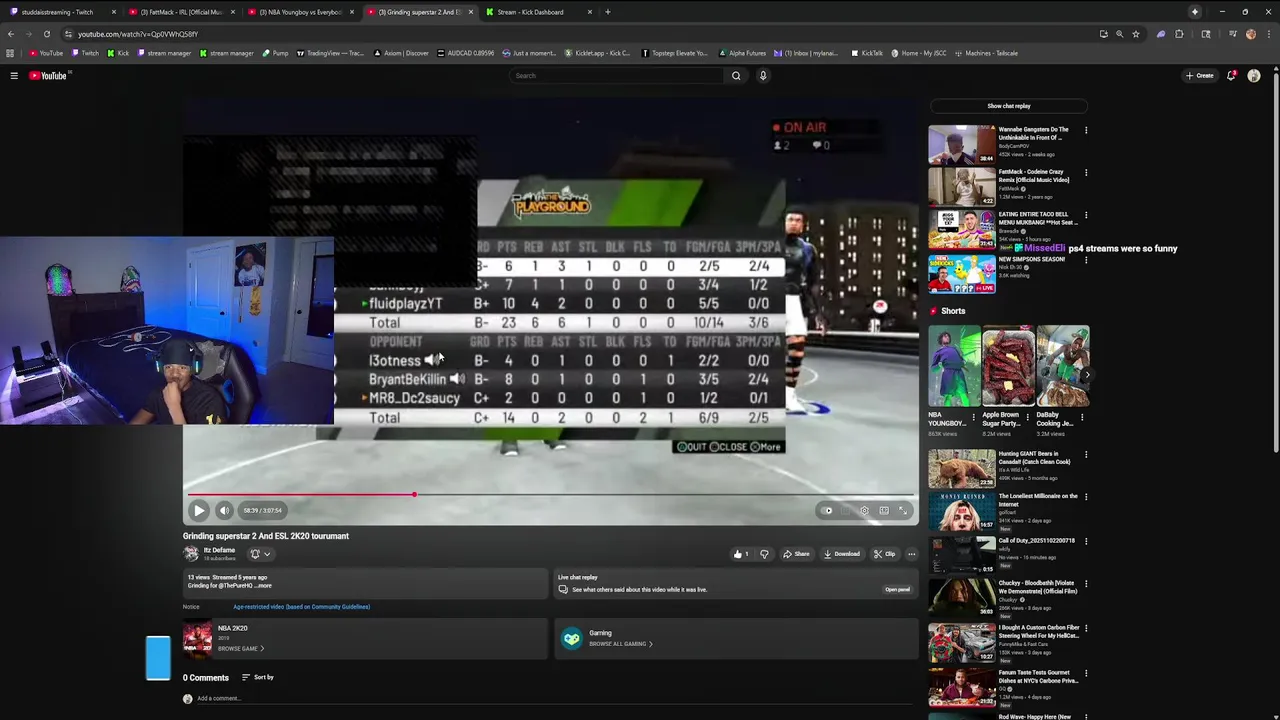
Task: Open options for Chuckyy Bloodbathh video
Action: 1086,584
